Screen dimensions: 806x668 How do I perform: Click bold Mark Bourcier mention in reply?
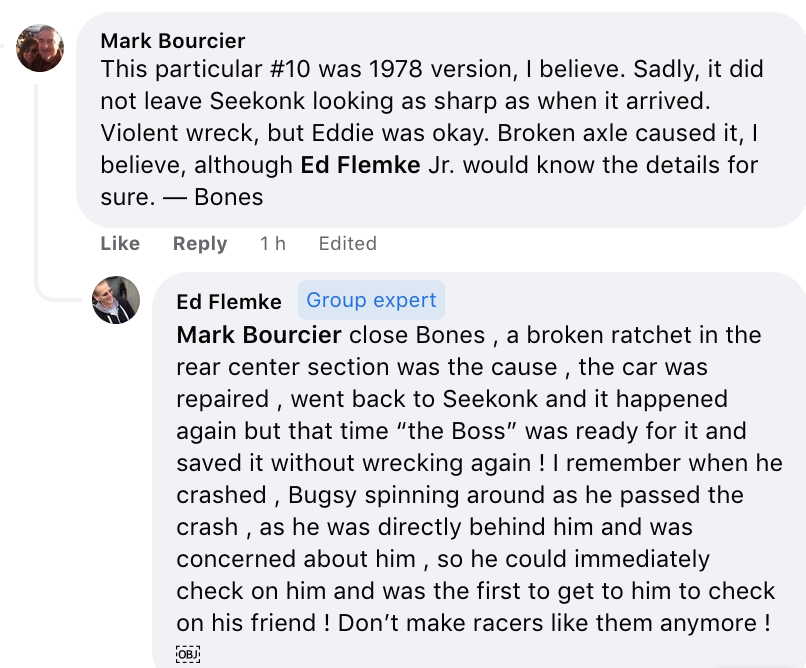259,335
